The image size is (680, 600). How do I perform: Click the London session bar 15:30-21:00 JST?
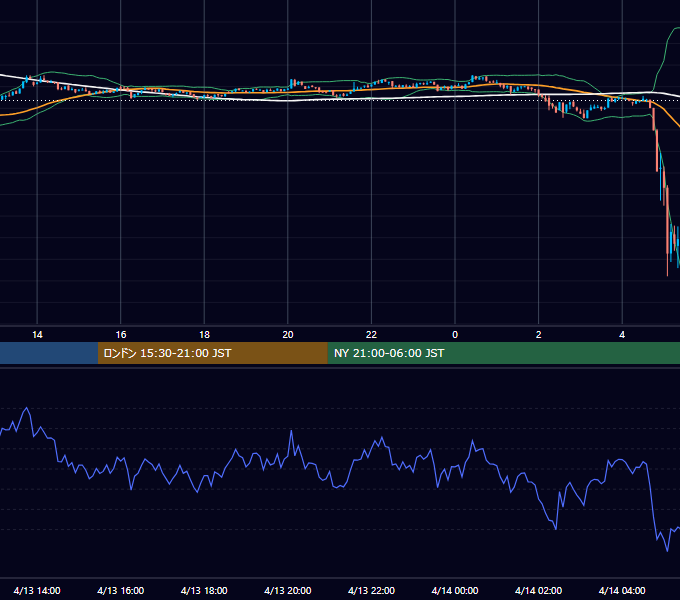coord(212,353)
